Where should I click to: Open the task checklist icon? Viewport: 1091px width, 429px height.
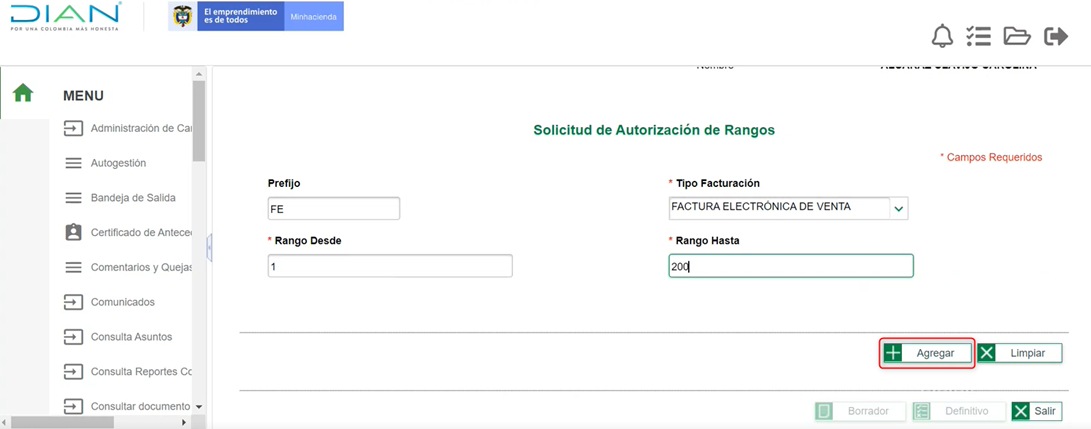pyautogui.click(x=978, y=37)
